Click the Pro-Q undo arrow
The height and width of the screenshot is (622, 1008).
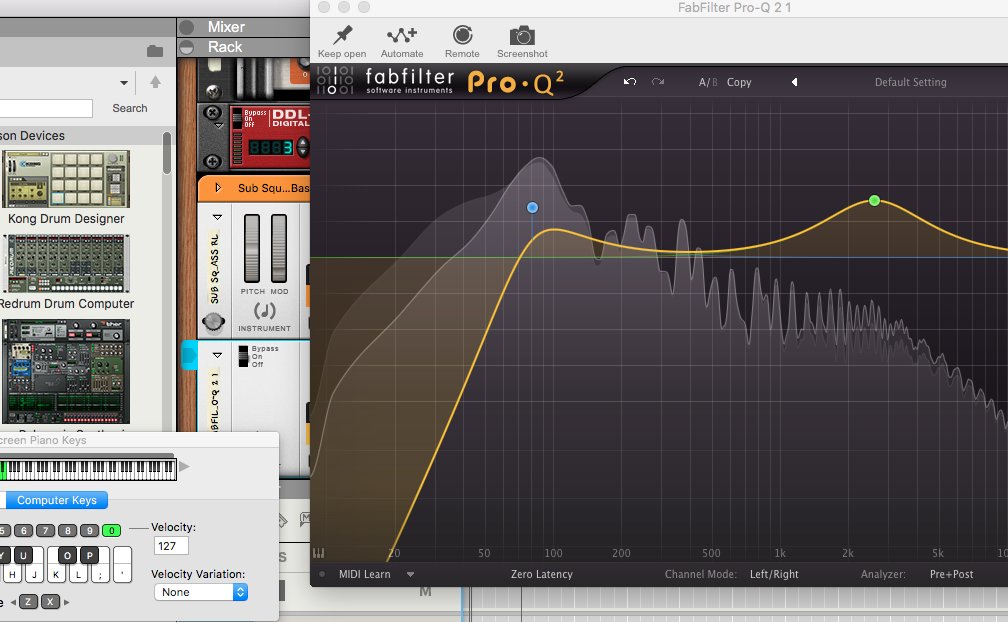[630, 82]
